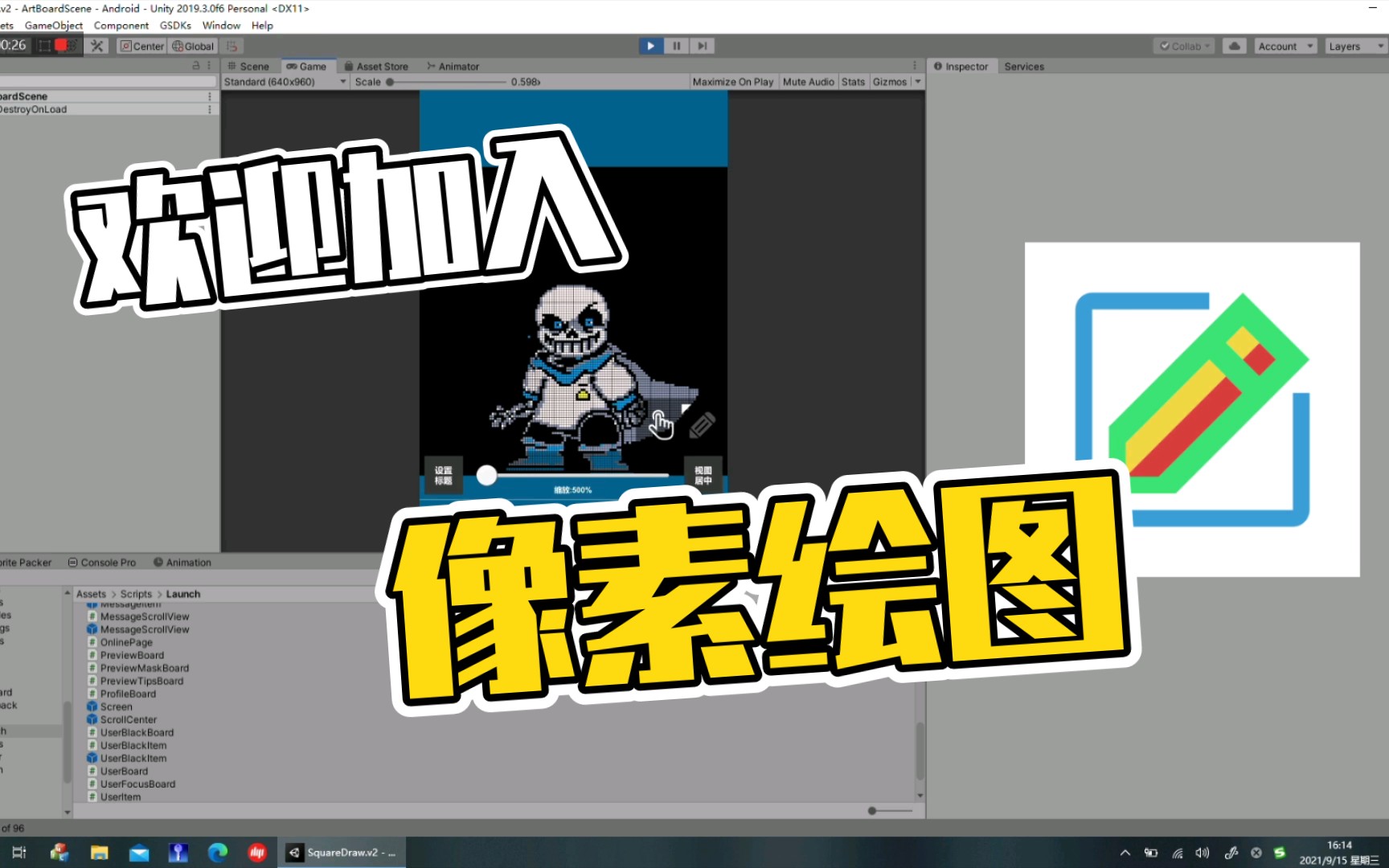Click the Pause playback button
1389x868 pixels.
point(676,46)
